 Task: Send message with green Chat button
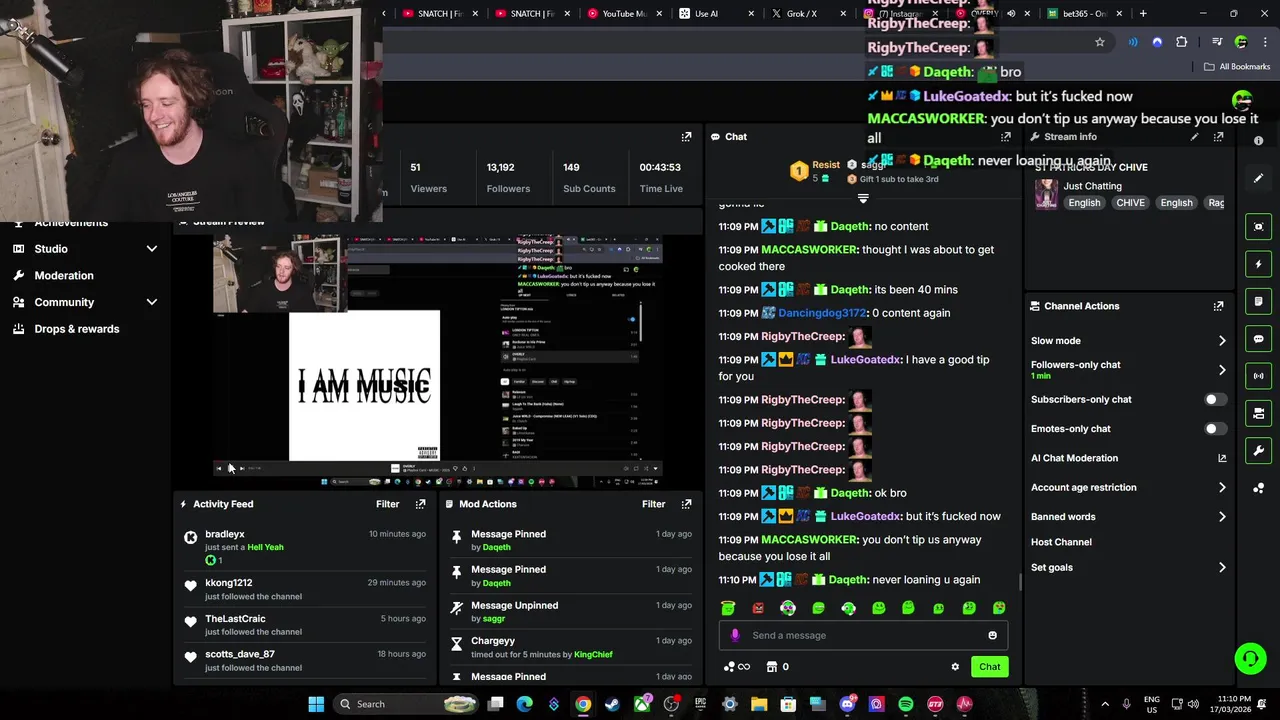(989, 667)
